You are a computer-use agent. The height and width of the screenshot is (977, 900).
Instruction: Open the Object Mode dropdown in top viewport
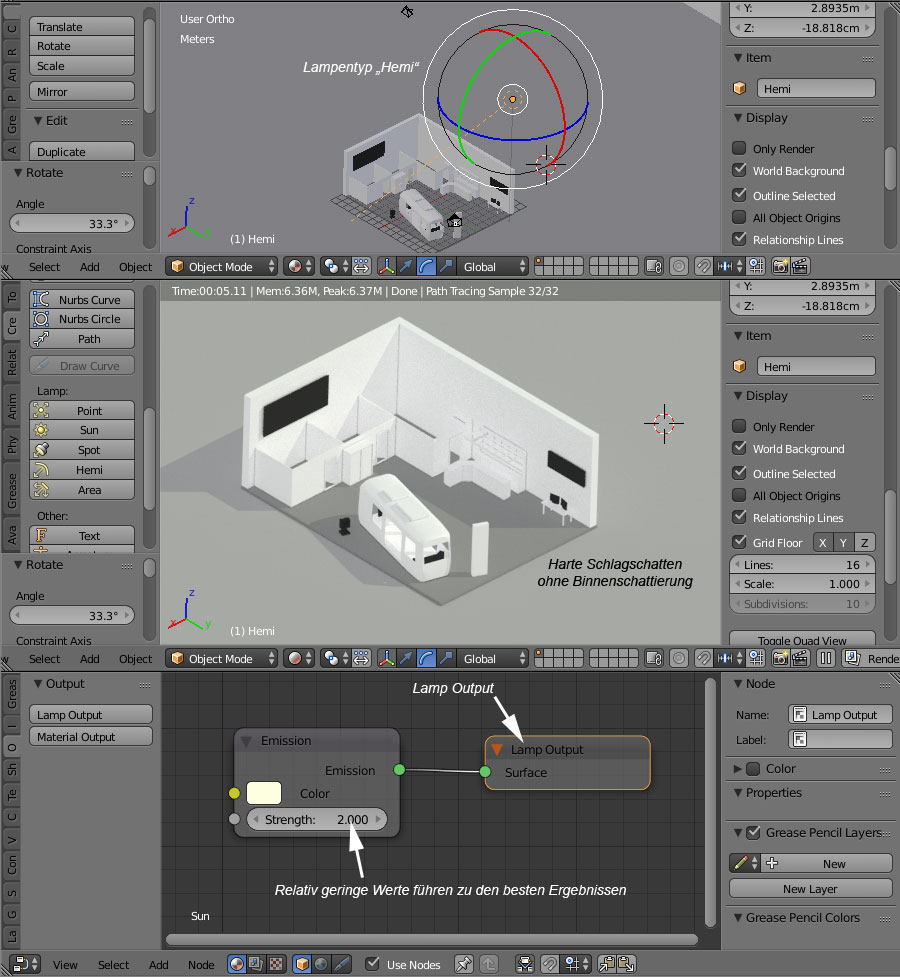222,267
